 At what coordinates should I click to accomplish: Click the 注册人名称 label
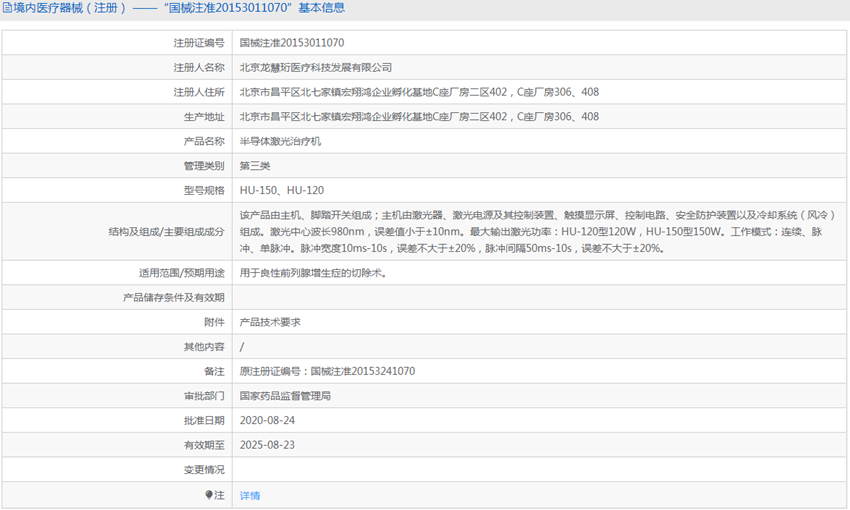point(199,68)
